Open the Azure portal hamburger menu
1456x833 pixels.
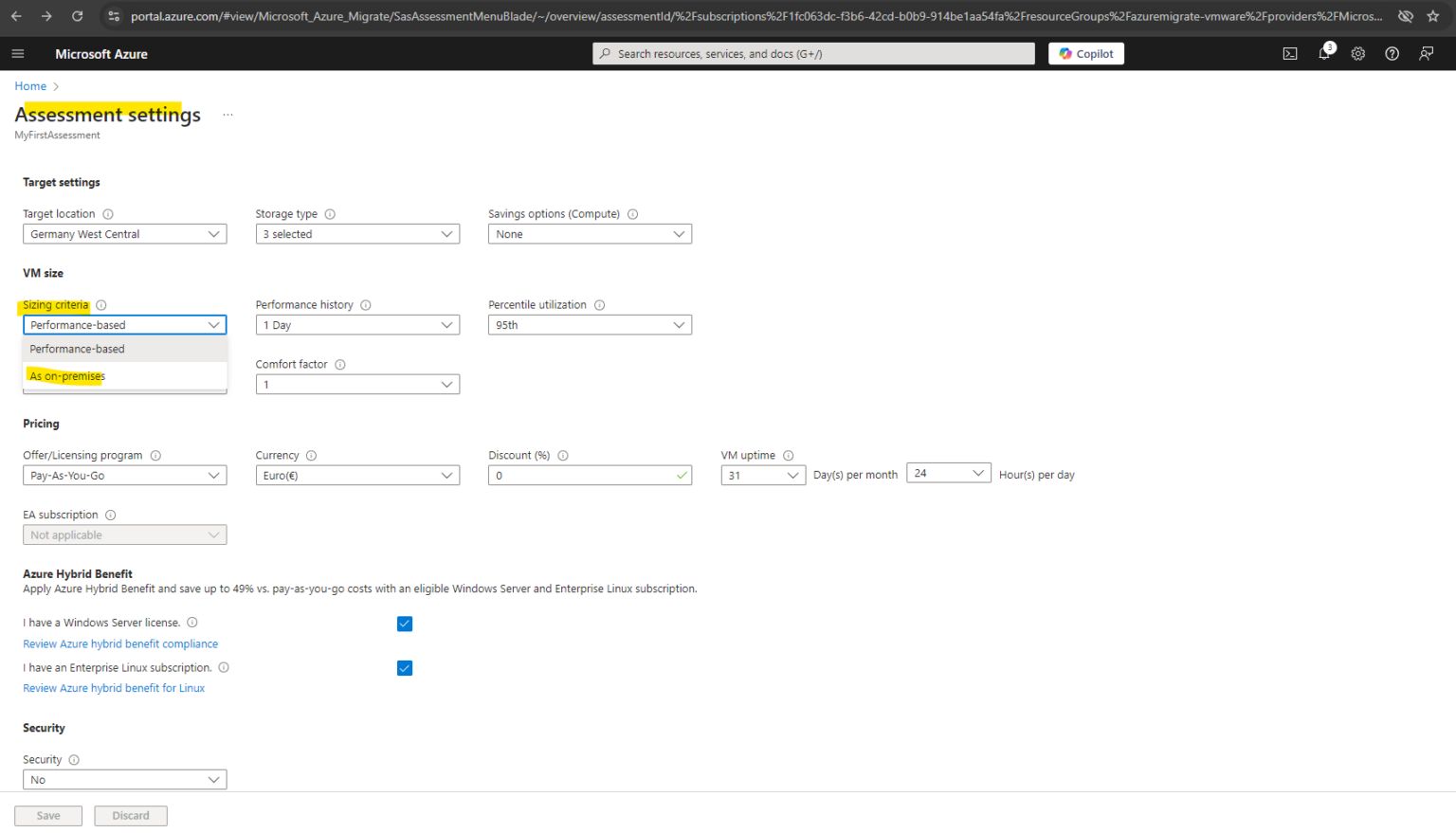pos(17,53)
